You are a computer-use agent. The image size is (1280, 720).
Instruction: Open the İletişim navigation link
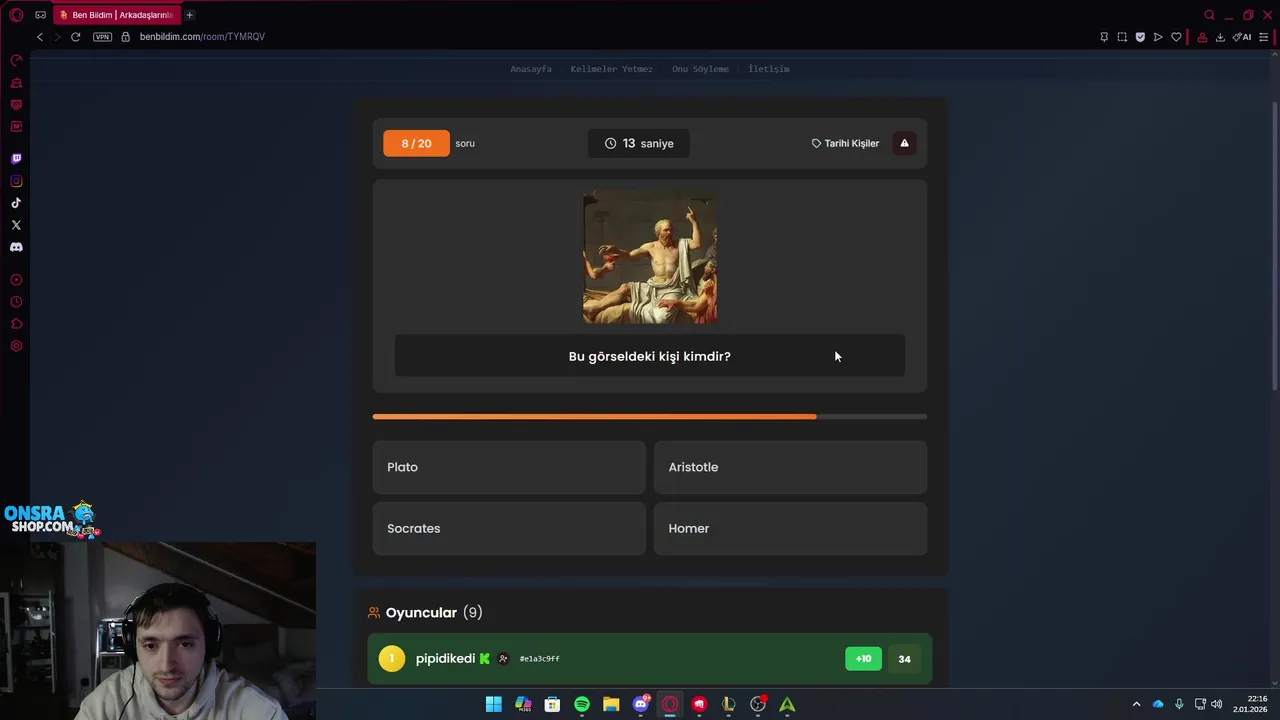tap(769, 69)
